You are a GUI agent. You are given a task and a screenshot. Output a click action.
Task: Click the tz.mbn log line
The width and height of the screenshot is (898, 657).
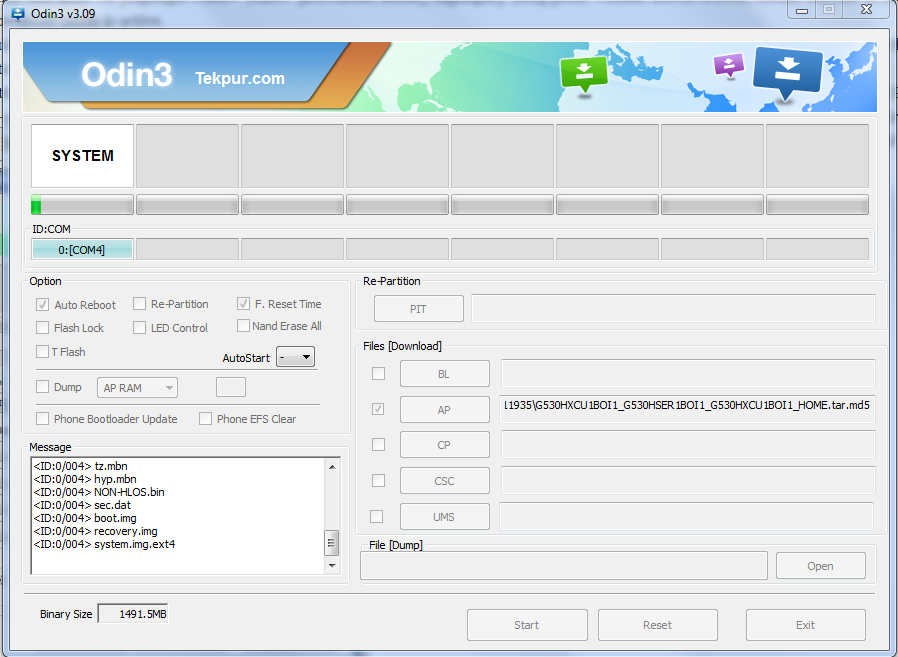coord(80,466)
